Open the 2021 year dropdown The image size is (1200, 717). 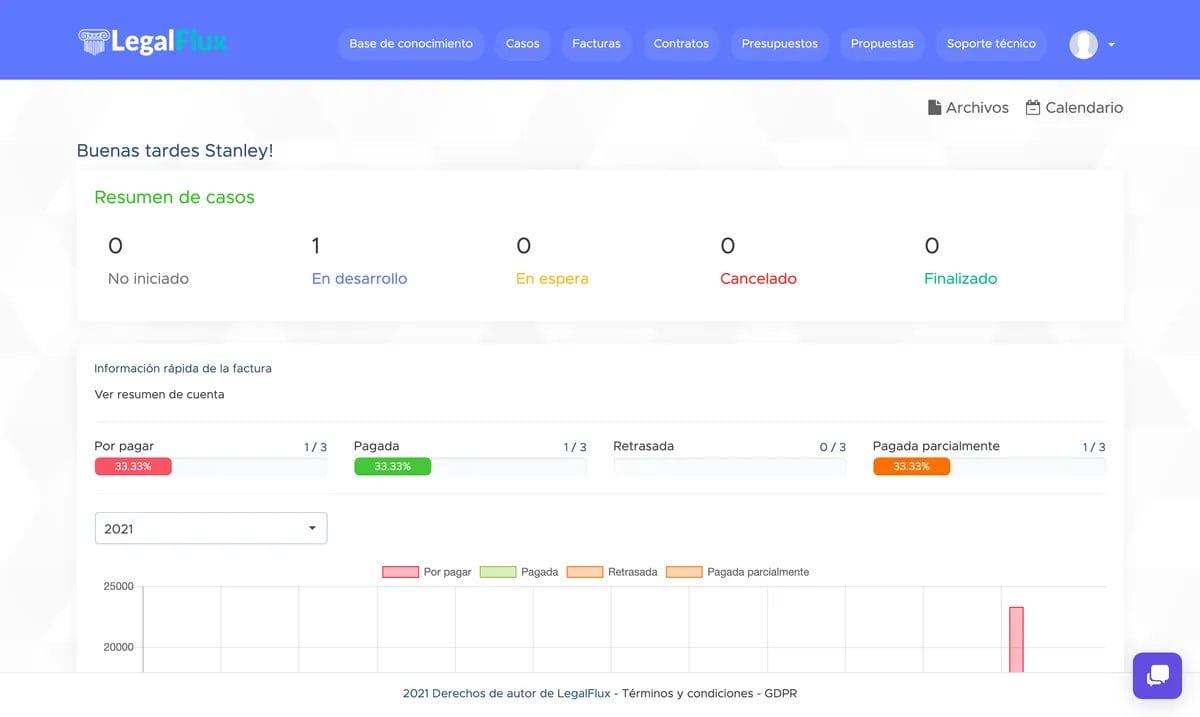(x=210, y=528)
